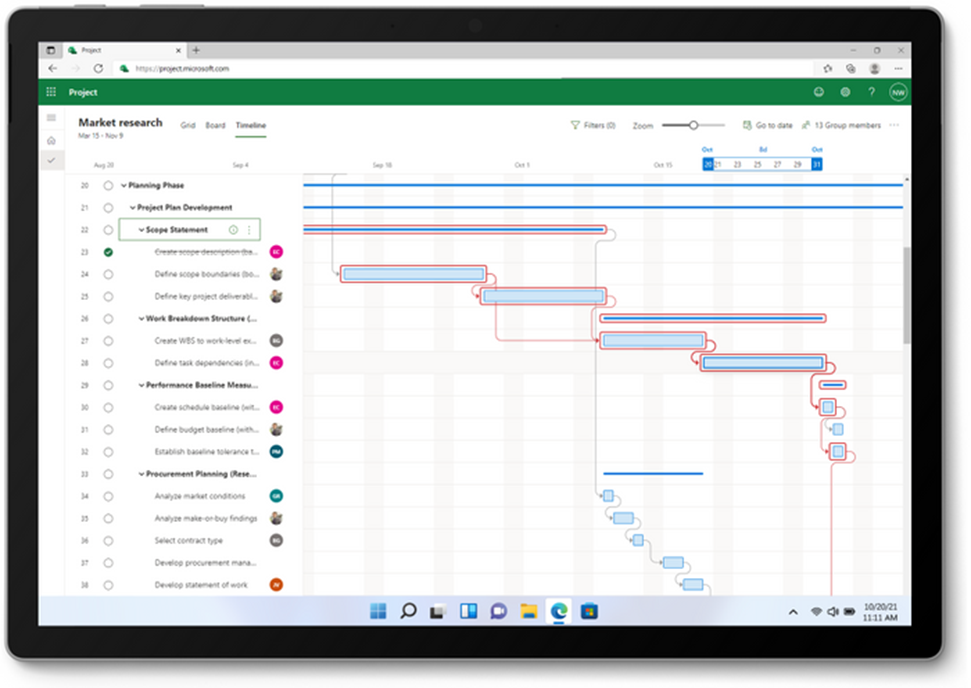Mark Define key project deliverables complete

click(108, 296)
